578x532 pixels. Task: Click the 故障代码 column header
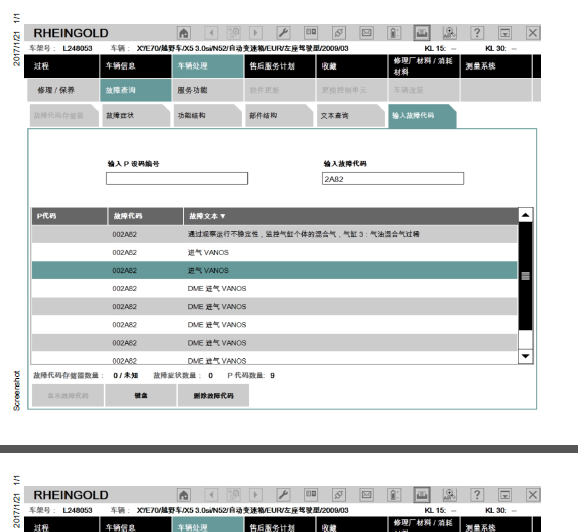pyautogui.click(x=146, y=216)
